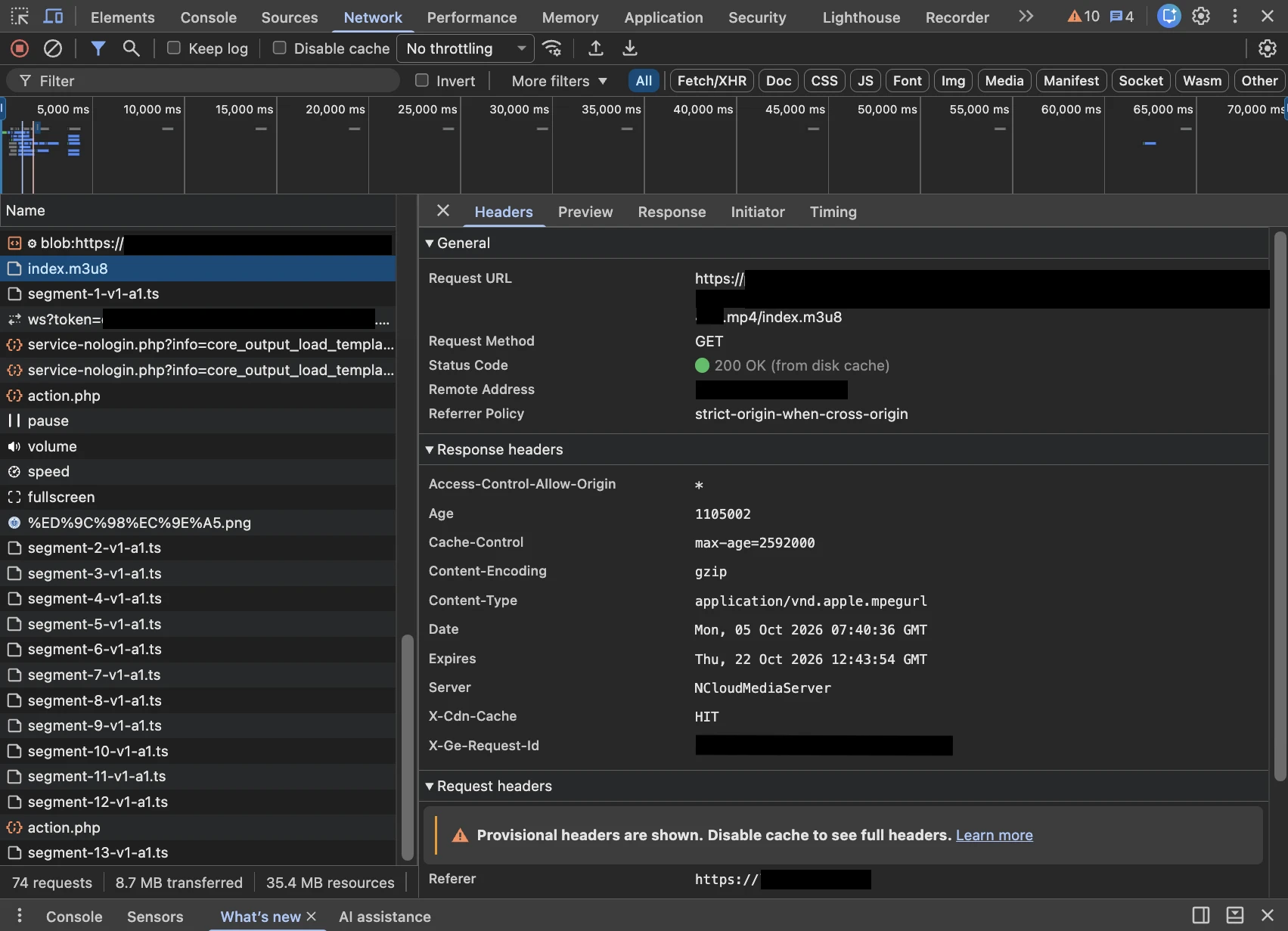Viewport: 1288px width, 931px height.
Task: Import HAR file upload icon
Action: [x=596, y=48]
